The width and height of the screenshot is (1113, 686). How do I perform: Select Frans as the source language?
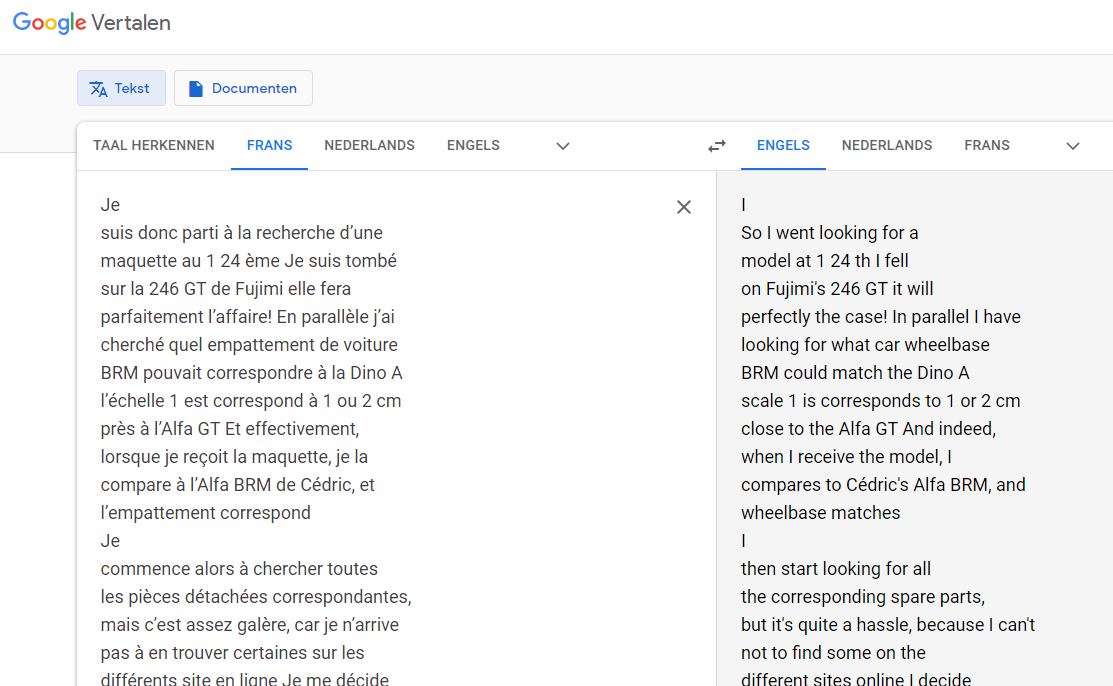(x=269, y=145)
